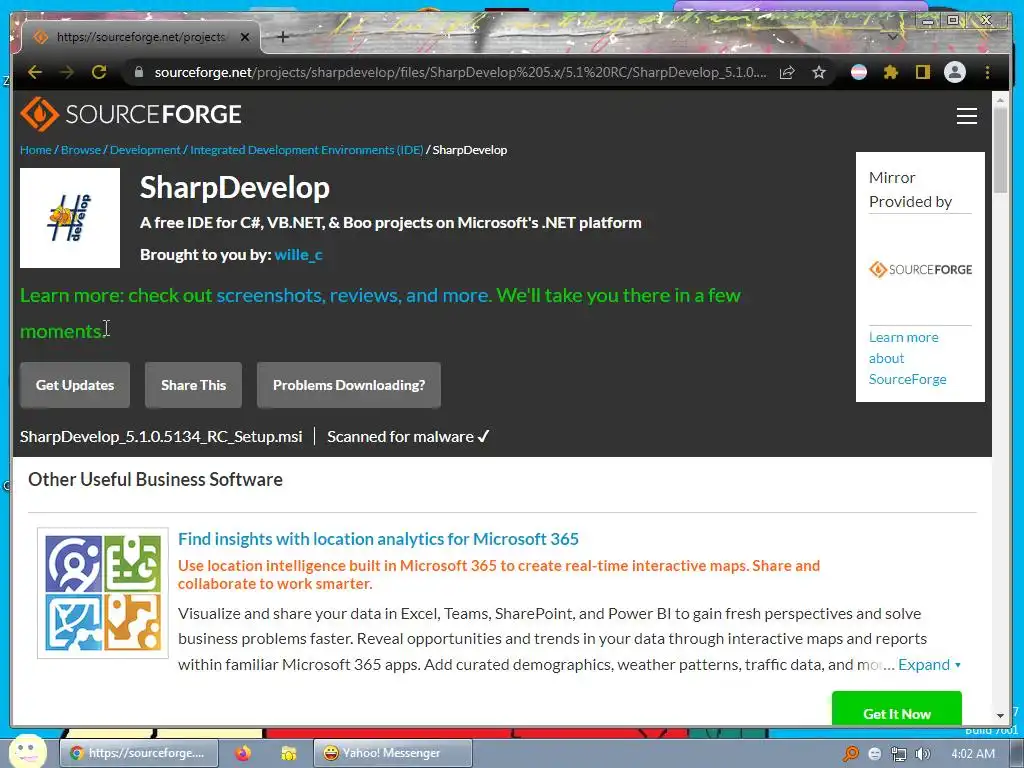The width and height of the screenshot is (1024, 768).
Task: Open 'Find insights with location analytics' link
Action: point(378,539)
